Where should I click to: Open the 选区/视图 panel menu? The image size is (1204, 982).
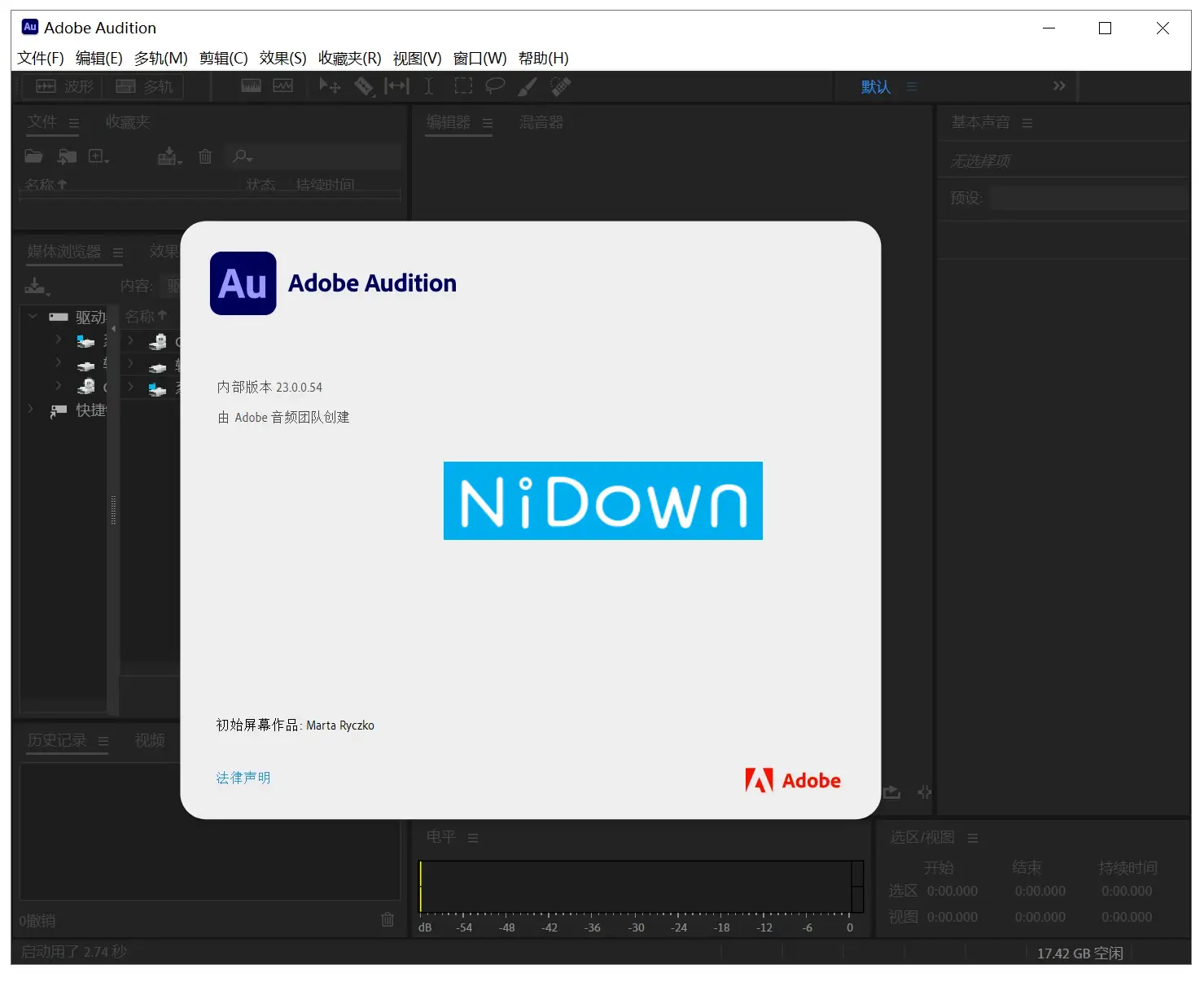pyautogui.click(x=973, y=838)
